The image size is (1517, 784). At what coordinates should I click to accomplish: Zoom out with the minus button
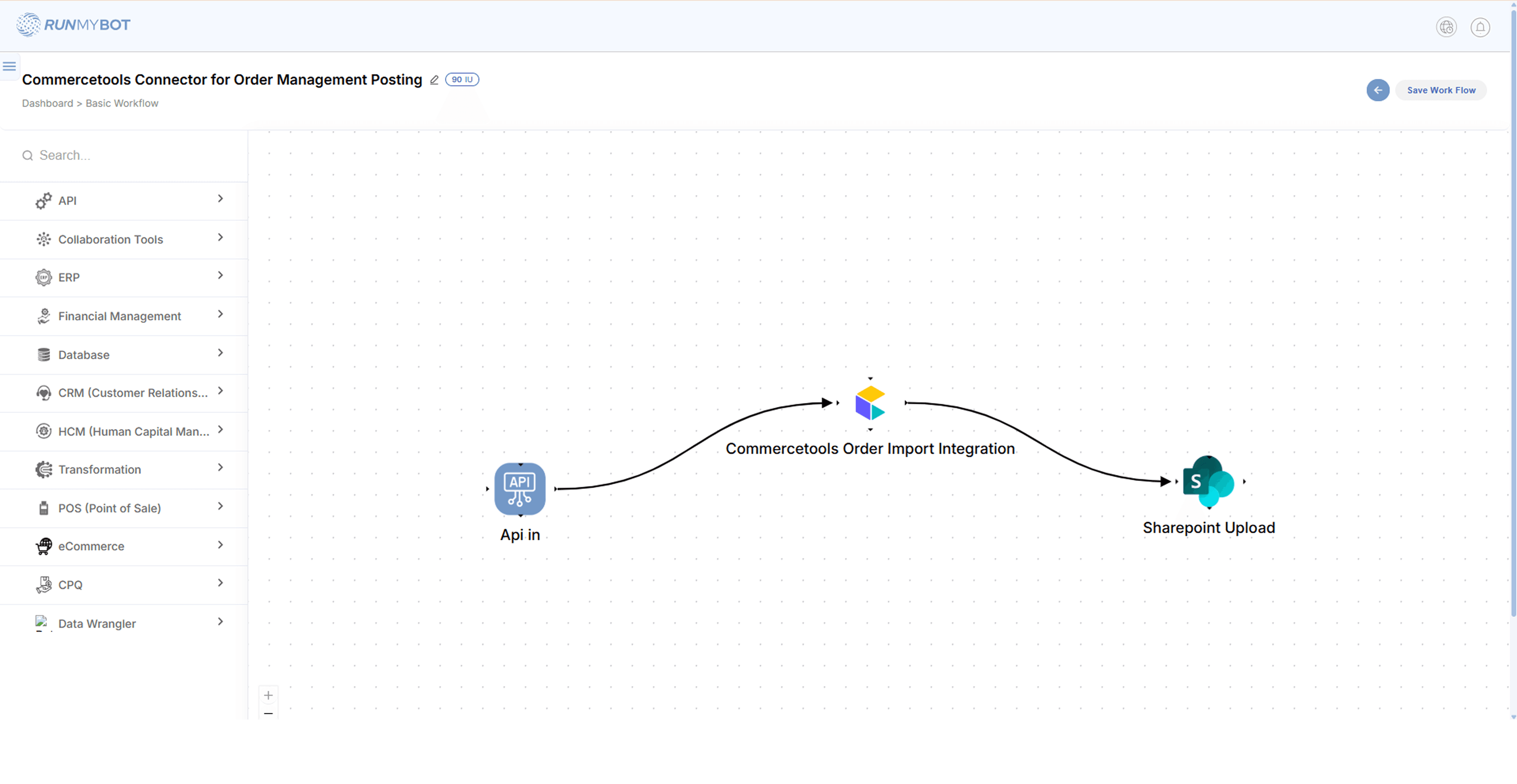pyautogui.click(x=268, y=713)
